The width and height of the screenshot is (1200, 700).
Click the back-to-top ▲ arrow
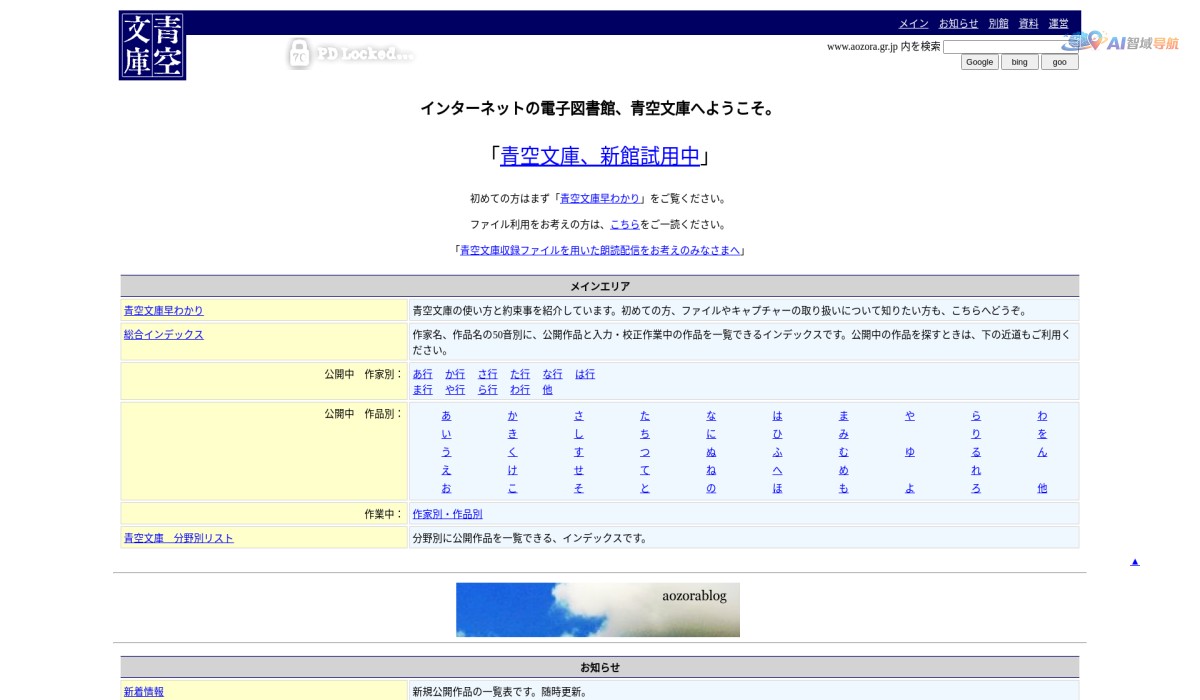(1134, 561)
